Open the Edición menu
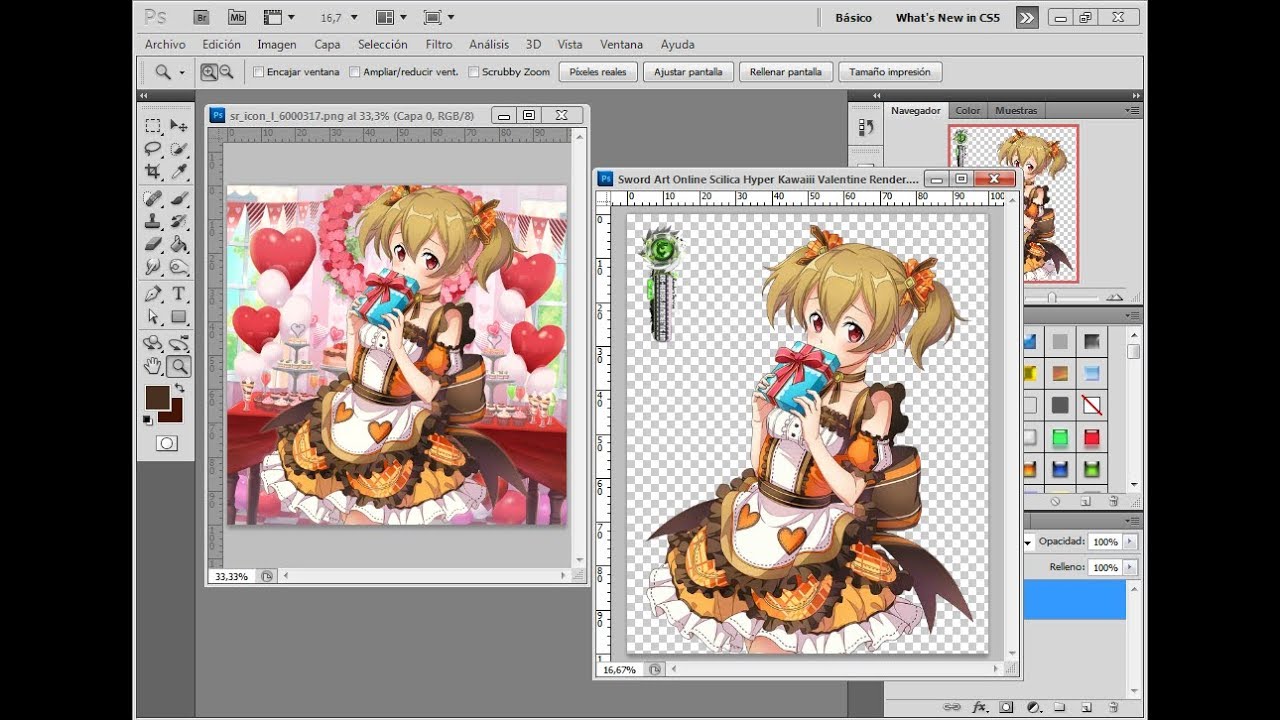The height and width of the screenshot is (720, 1280). [221, 44]
